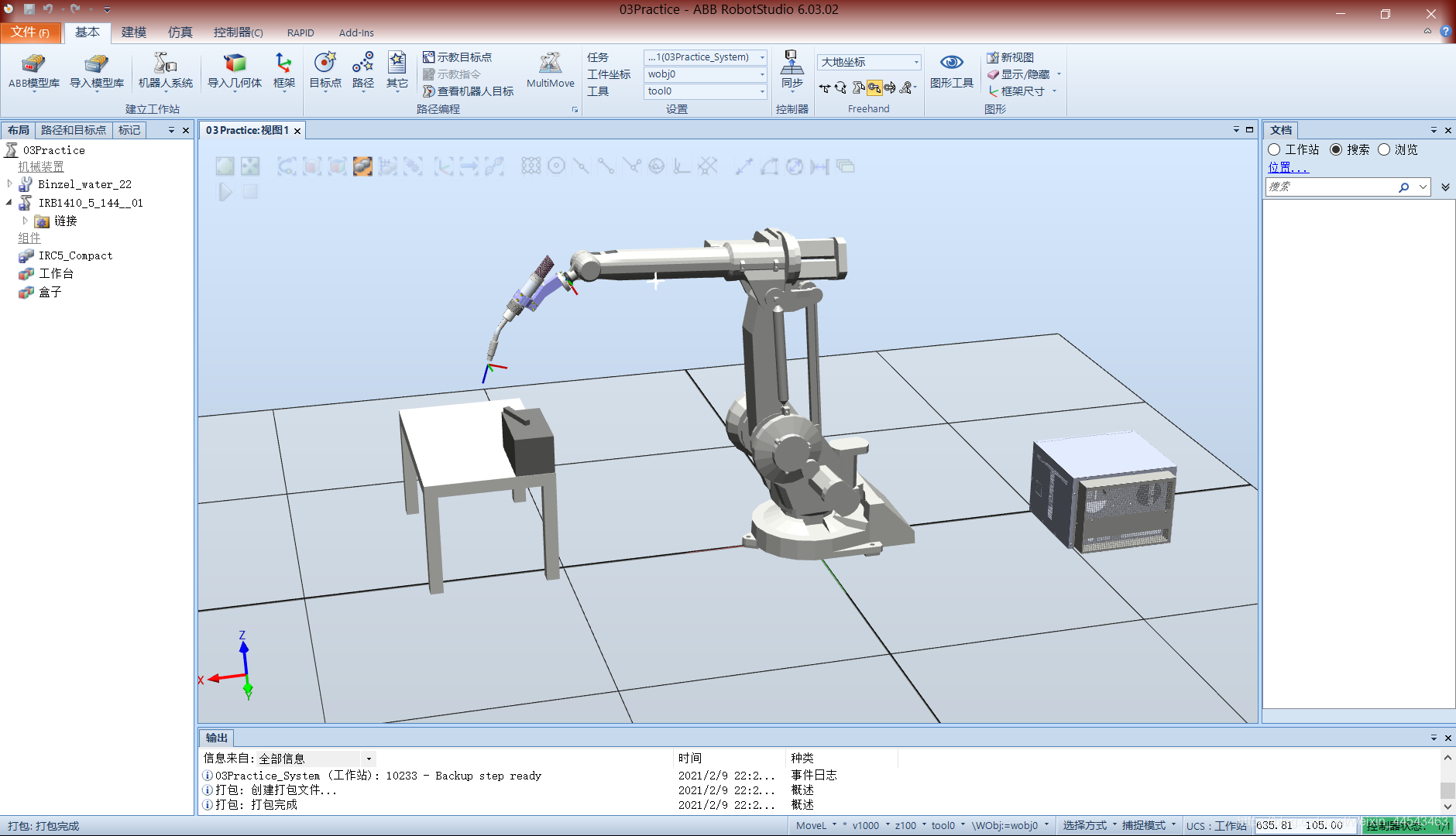Click the 位置... link
The width and height of the screenshot is (1456, 836).
pos(1288,167)
